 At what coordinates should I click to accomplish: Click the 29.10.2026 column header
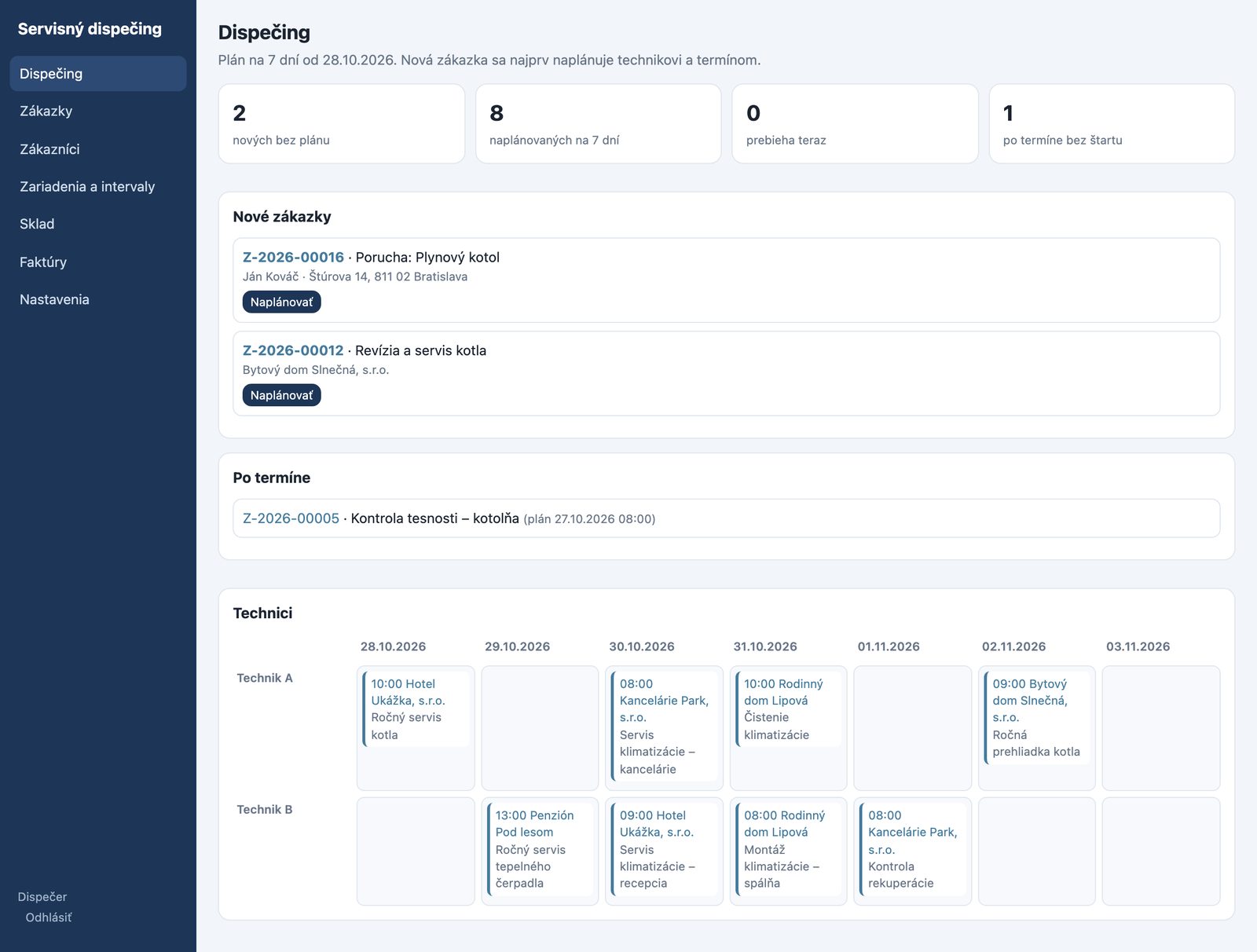(x=517, y=646)
